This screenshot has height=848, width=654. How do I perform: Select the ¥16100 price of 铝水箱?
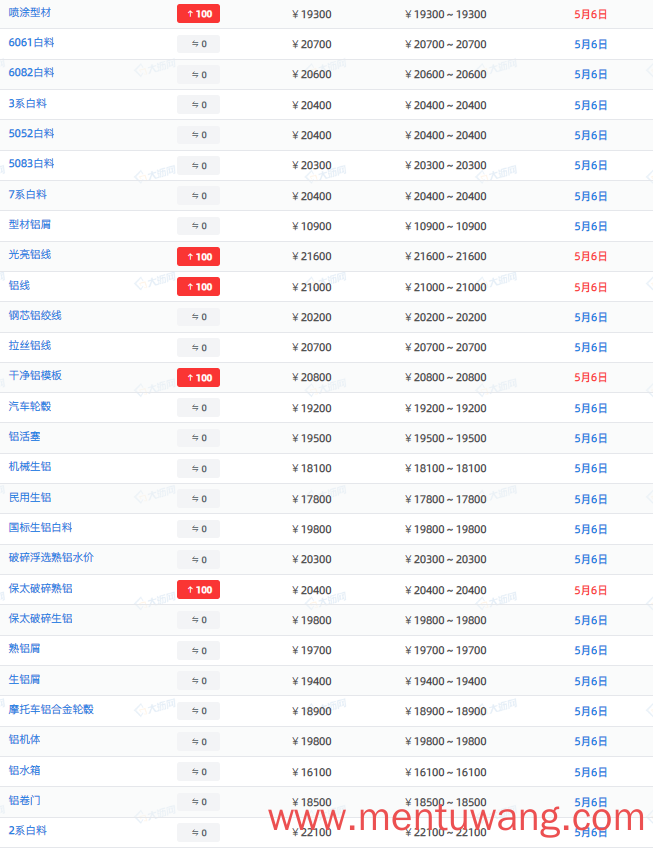(312, 772)
